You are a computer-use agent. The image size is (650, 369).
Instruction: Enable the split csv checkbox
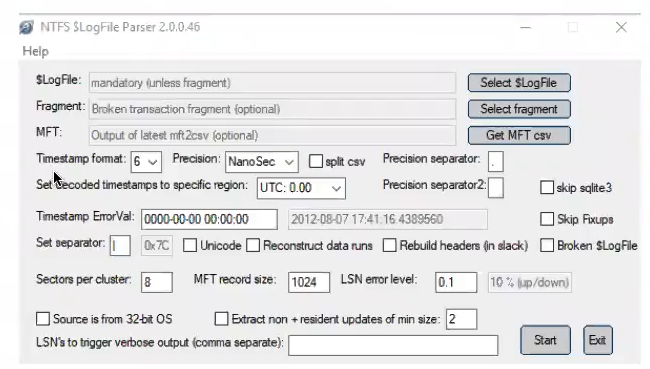pyautogui.click(x=315, y=161)
